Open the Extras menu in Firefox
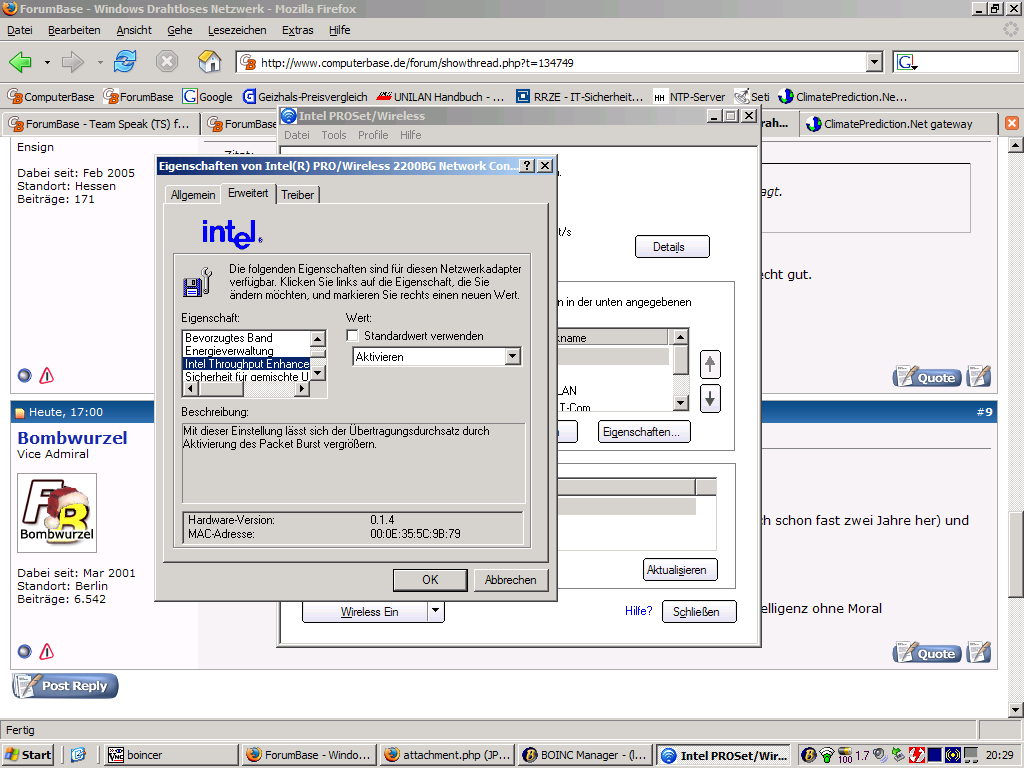1024x768 pixels. point(297,30)
